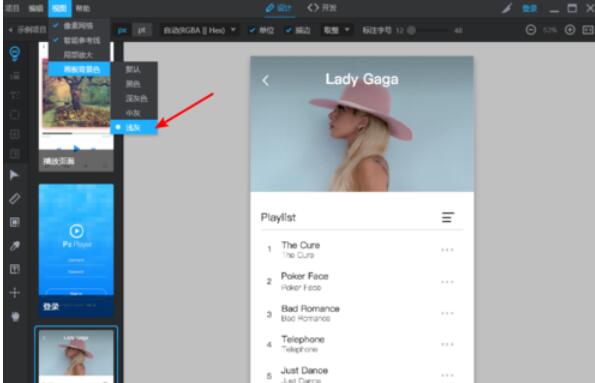Click the blue 登录 link at top right
The width and height of the screenshot is (595, 383).
(x=530, y=8)
